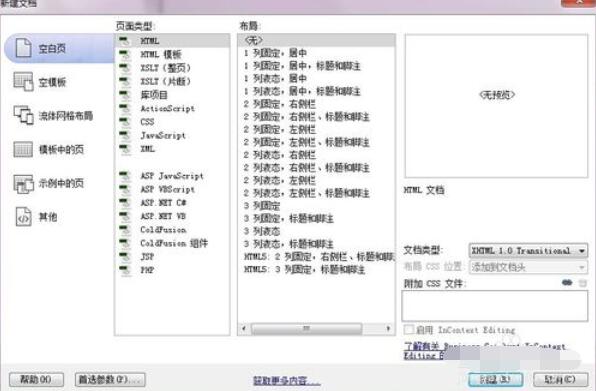Select the 流体网格布局 category icon

[x=23, y=115]
